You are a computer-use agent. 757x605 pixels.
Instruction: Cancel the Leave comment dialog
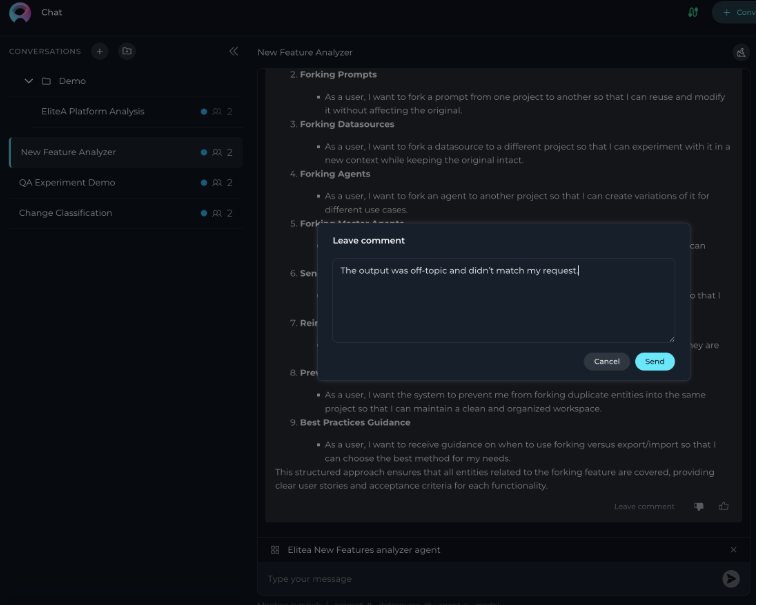(x=606, y=362)
